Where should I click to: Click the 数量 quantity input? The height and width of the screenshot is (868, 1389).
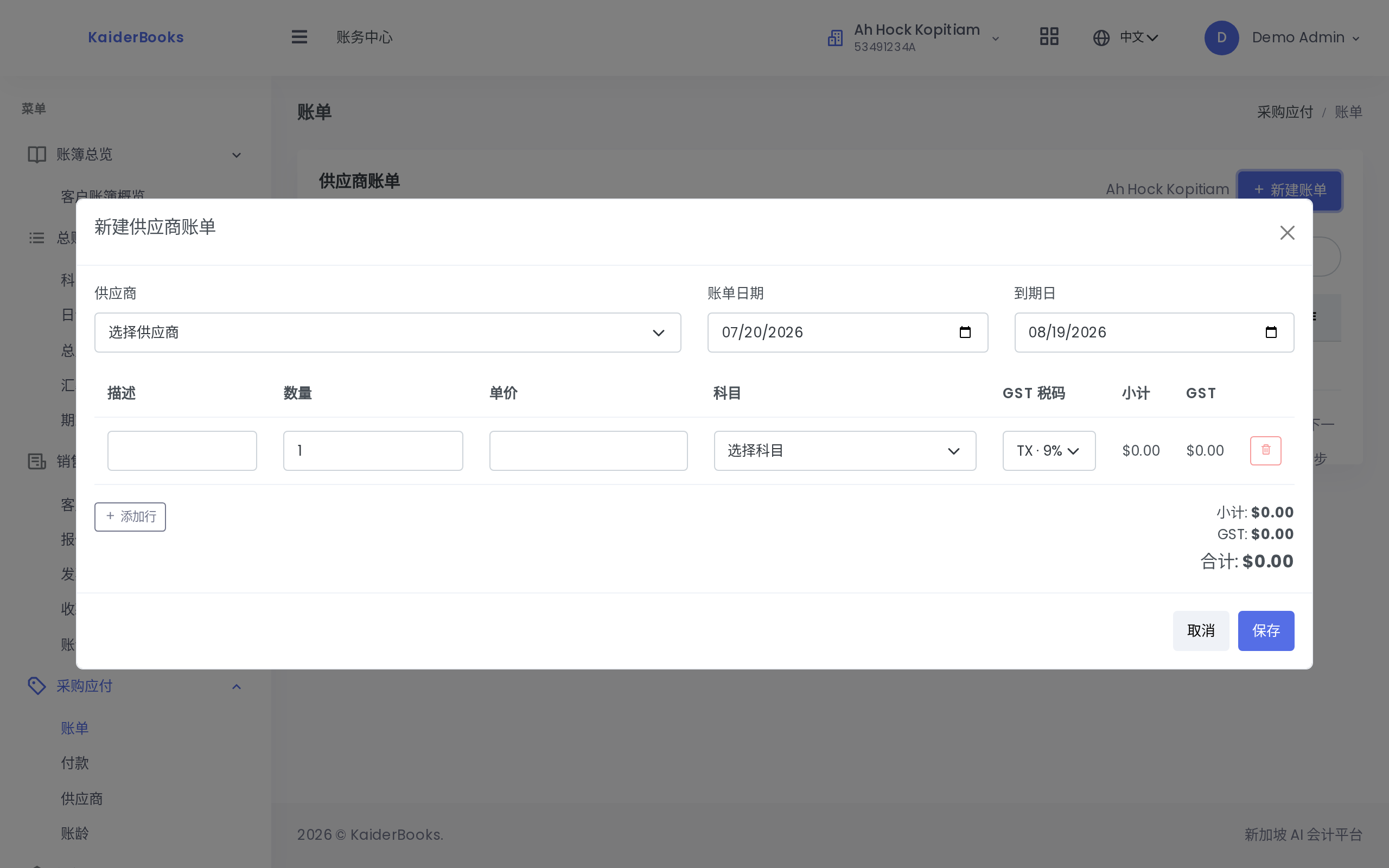[373, 451]
